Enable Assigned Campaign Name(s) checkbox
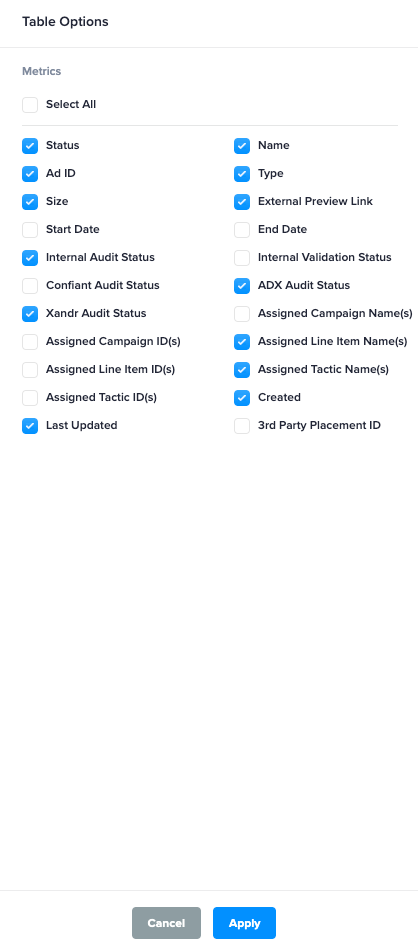418x951 pixels. (x=242, y=314)
